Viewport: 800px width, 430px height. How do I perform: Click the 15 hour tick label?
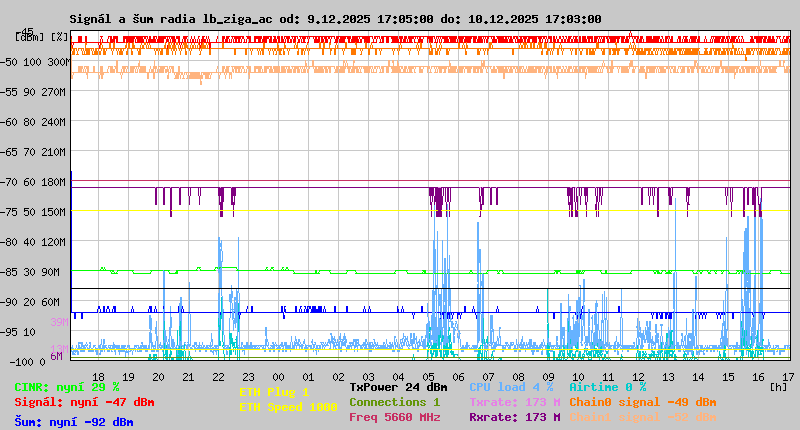727,376
